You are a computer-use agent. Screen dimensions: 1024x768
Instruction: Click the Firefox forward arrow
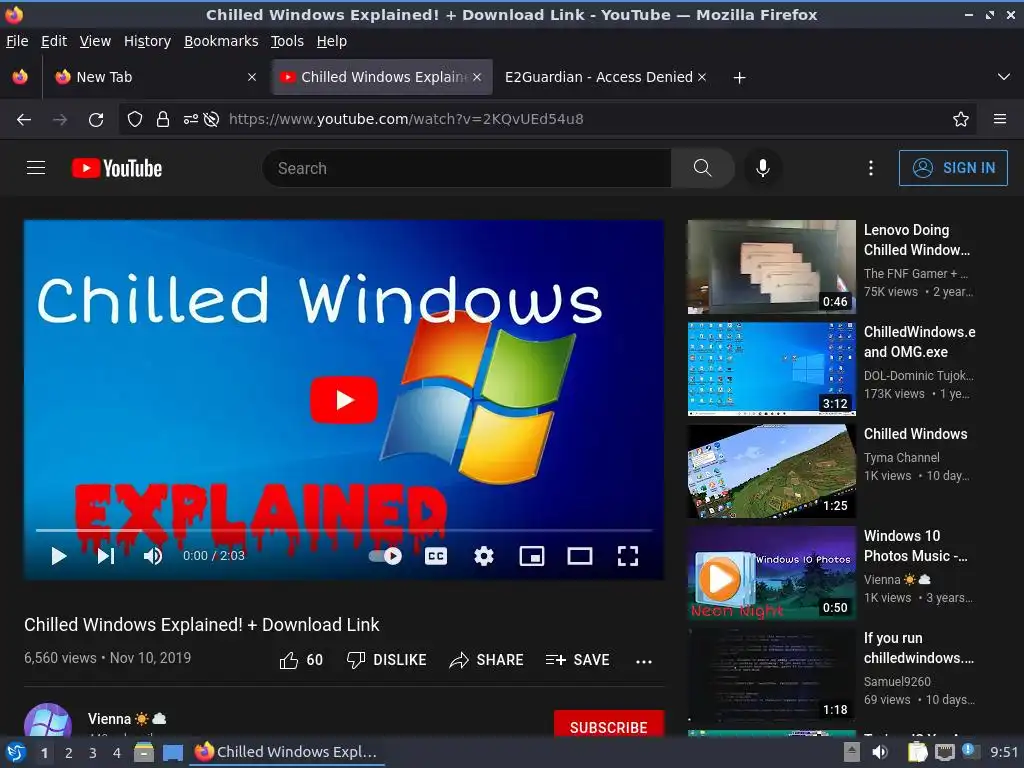pyautogui.click(x=60, y=120)
